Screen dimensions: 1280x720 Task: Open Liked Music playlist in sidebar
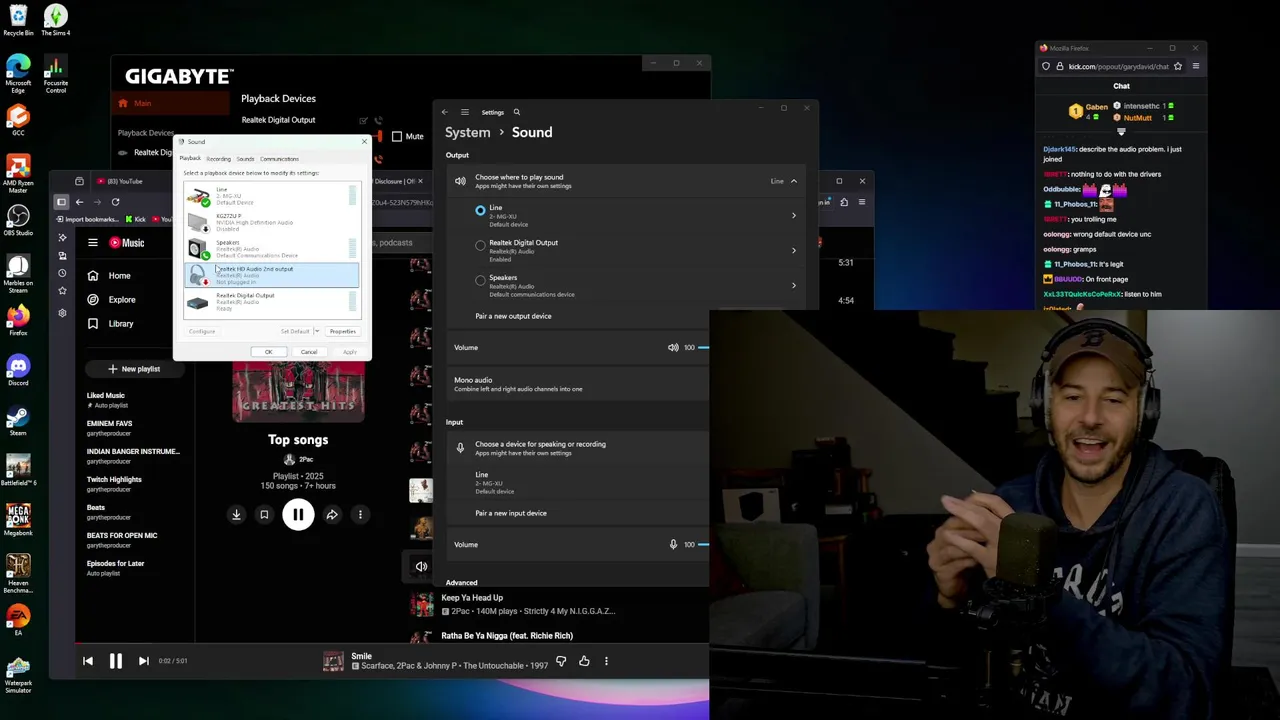(106, 399)
